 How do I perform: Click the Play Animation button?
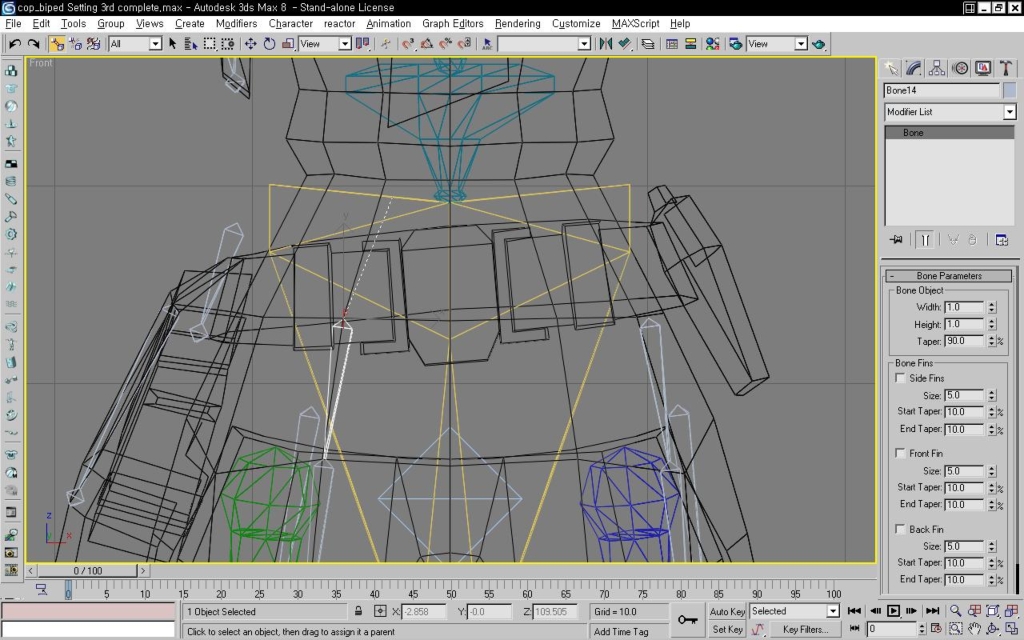click(893, 611)
